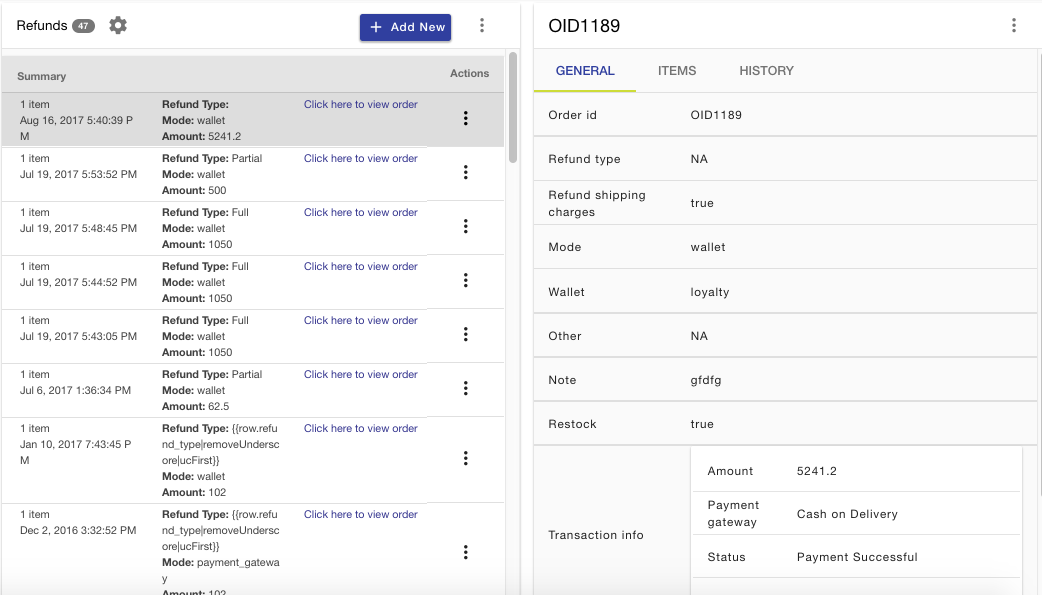View order for Jul 6, 2017 refund
The image size is (1042, 595).
coord(361,374)
